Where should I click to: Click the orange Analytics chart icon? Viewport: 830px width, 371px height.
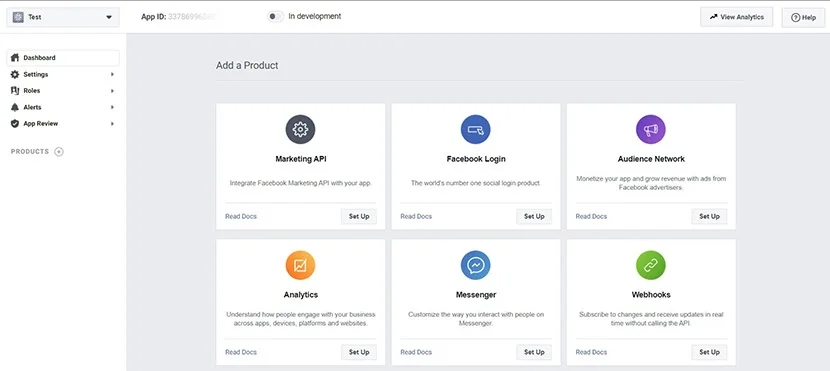[300, 265]
